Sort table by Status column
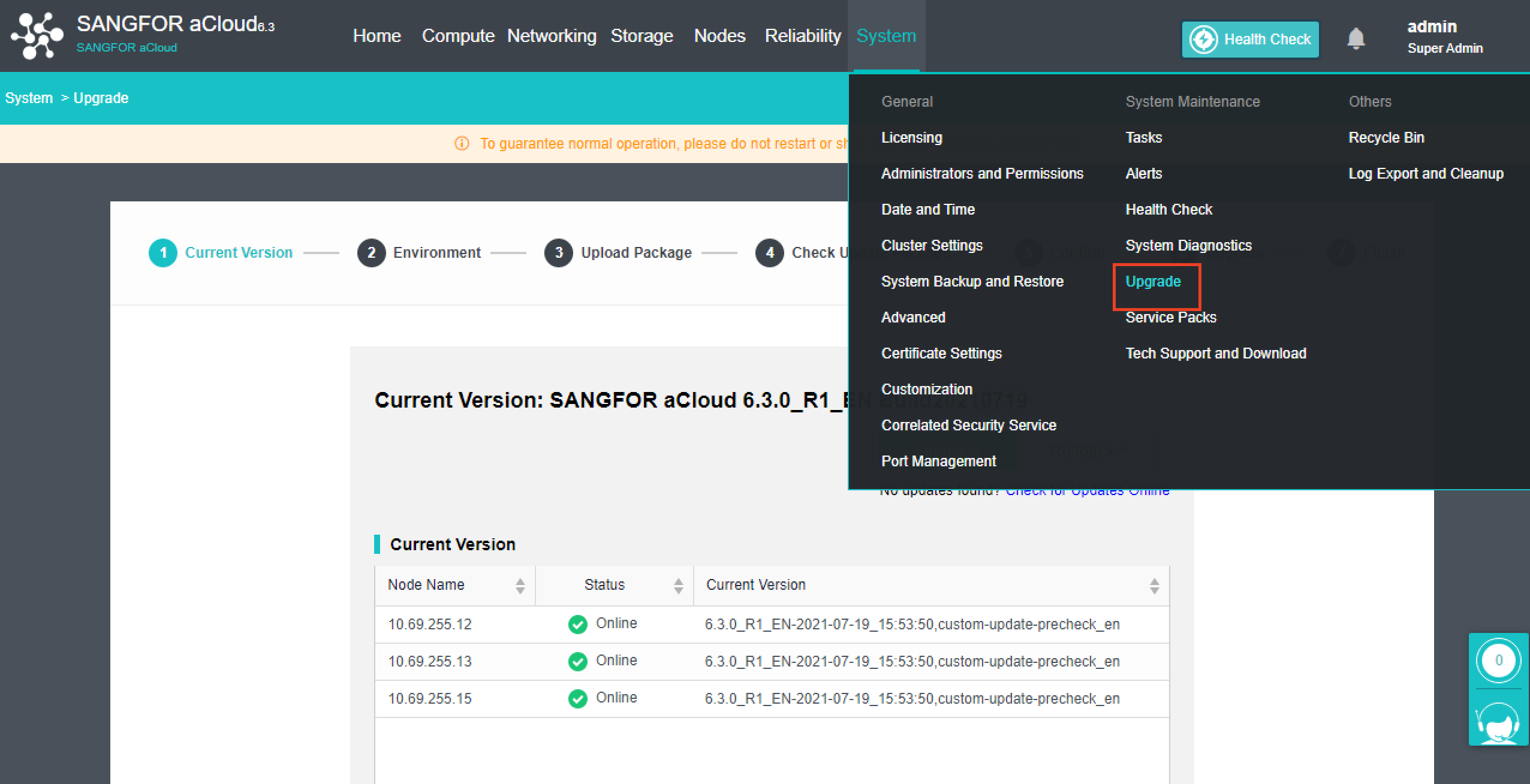This screenshot has width=1530, height=784. (679, 586)
